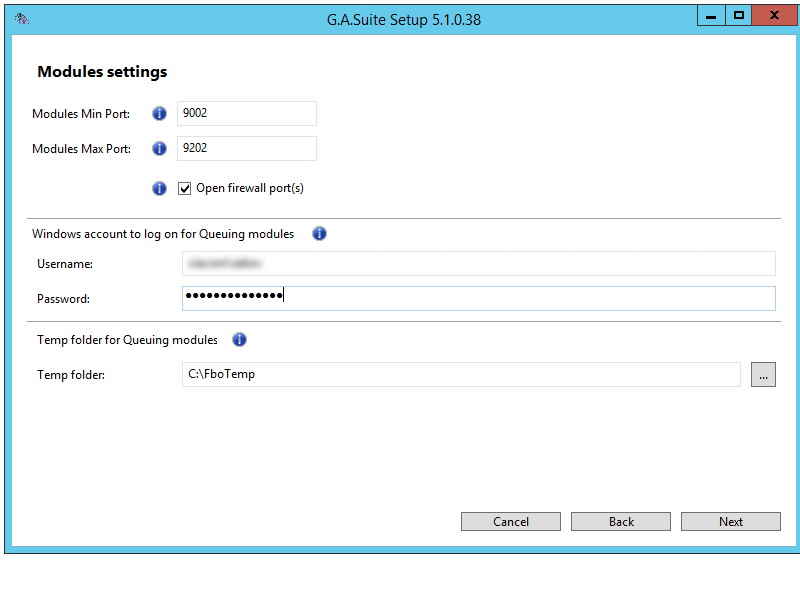Click into the Password field
800x600 pixels.
(x=479, y=298)
